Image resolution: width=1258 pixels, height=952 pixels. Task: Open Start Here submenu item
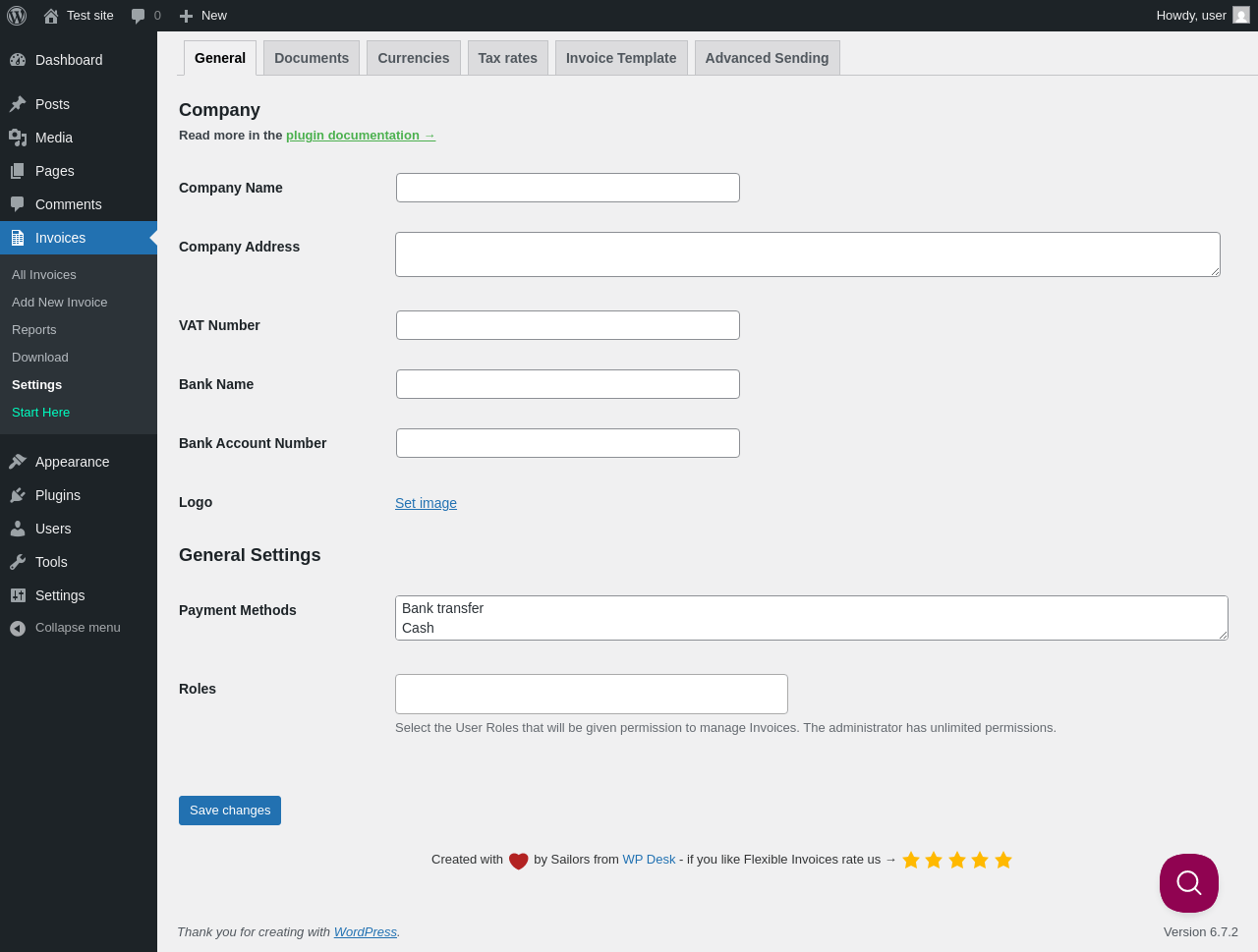click(x=41, y=413)
